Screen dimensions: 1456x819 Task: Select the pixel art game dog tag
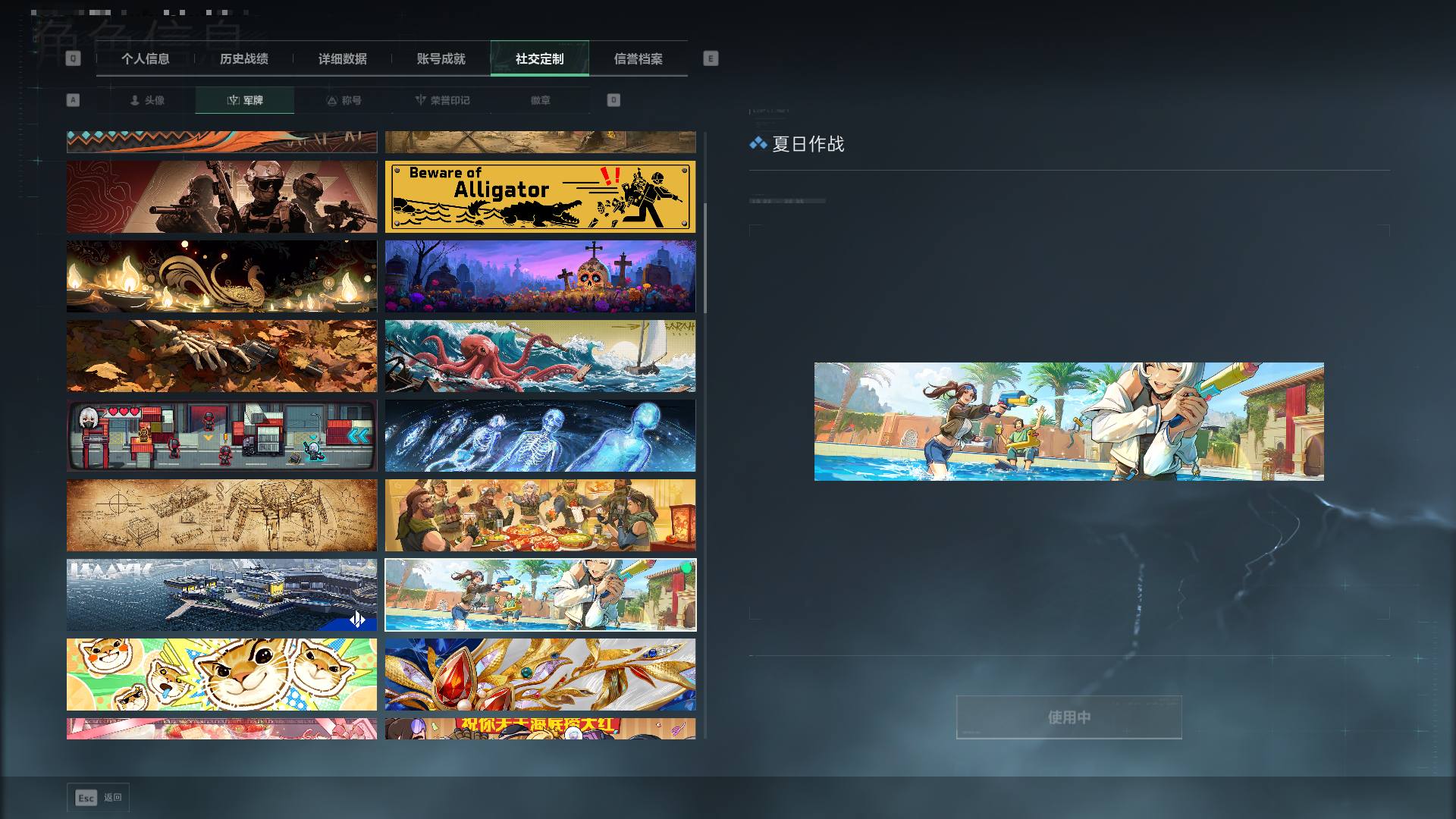221,435
